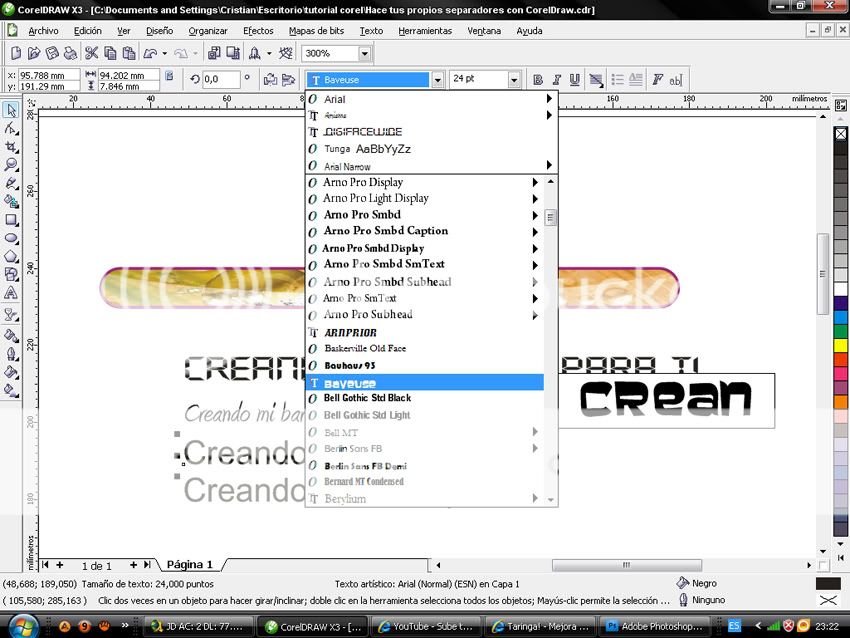The height and width of the screenshot is (638, 850).
Task: Select the Basic Shapes tool
Action: tap(11, 275)
